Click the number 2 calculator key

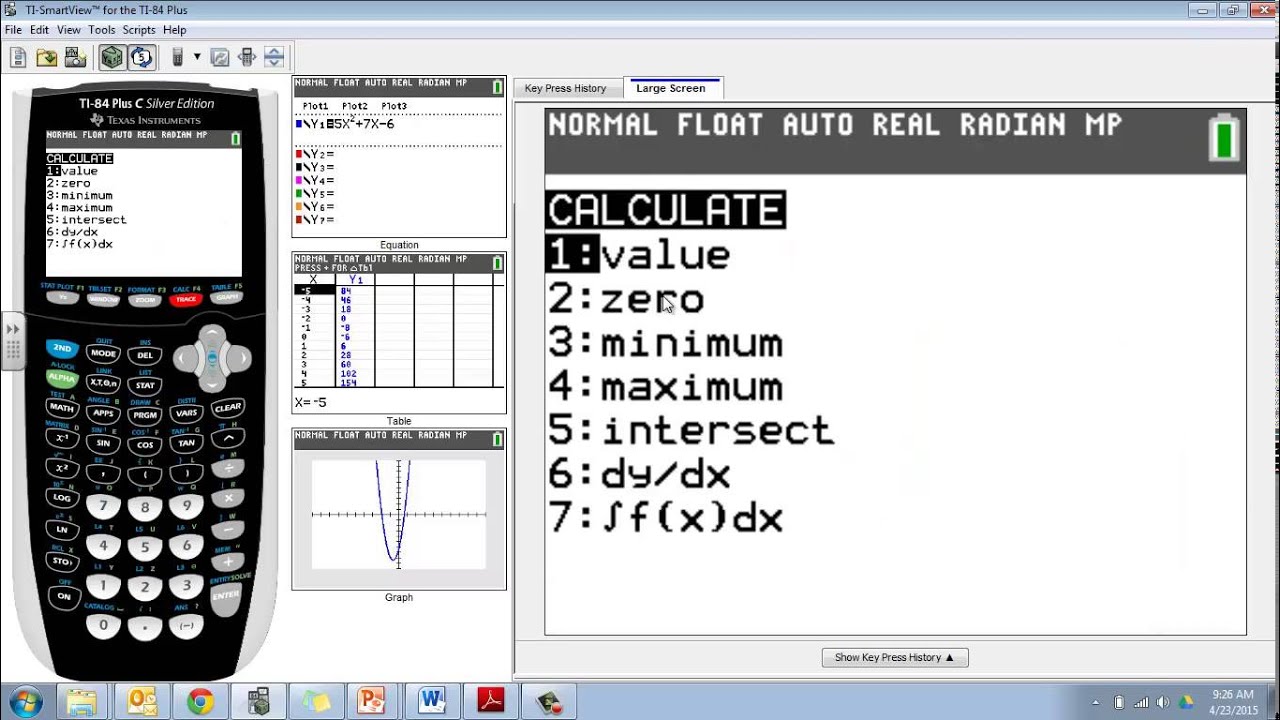click(145, 587)
